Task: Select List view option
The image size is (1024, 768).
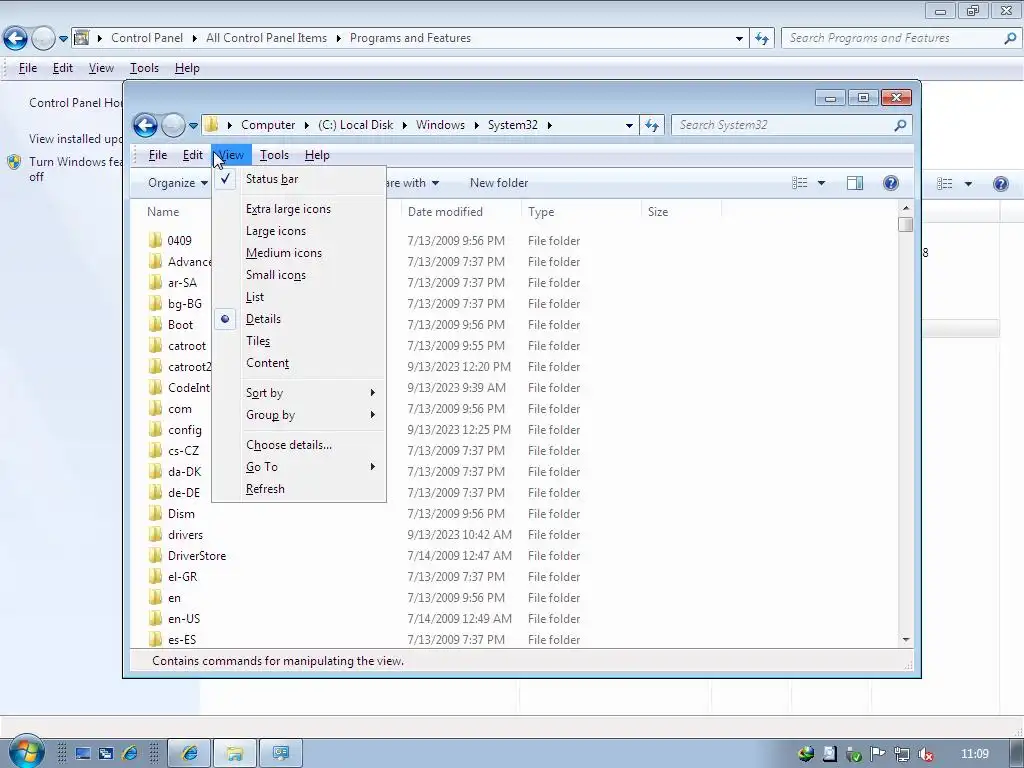Action: [299, 297]
